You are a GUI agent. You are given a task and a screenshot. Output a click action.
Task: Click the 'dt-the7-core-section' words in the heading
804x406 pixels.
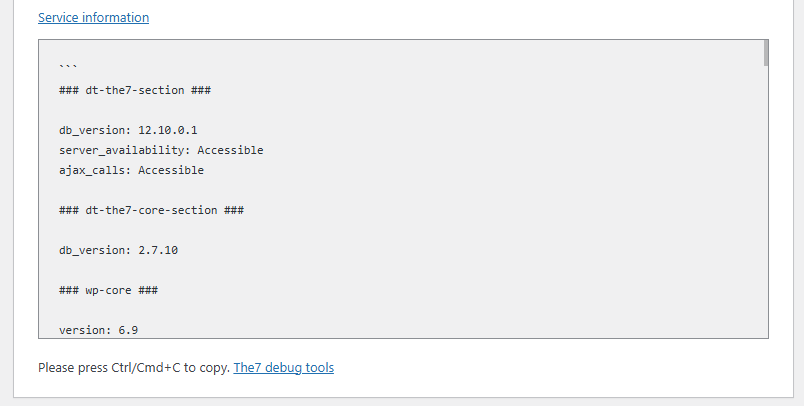tap(152, 210)
